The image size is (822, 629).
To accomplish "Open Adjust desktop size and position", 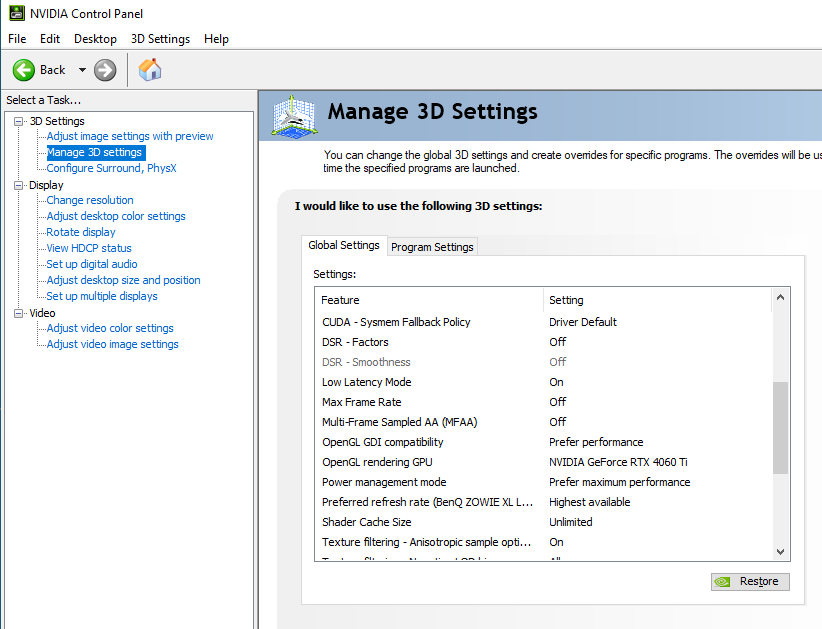I will point(123,280).
